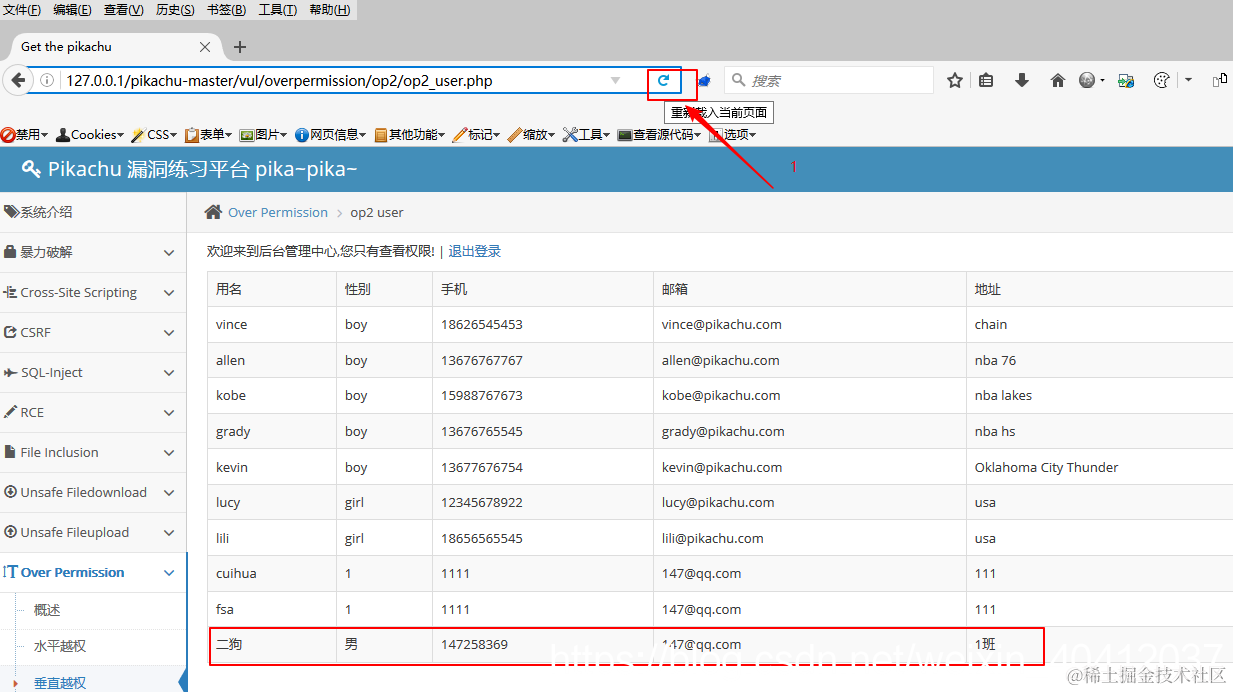Click the 退出登录 logout link
This screenshot has height=692, width=1233.
tap(474, 251)
